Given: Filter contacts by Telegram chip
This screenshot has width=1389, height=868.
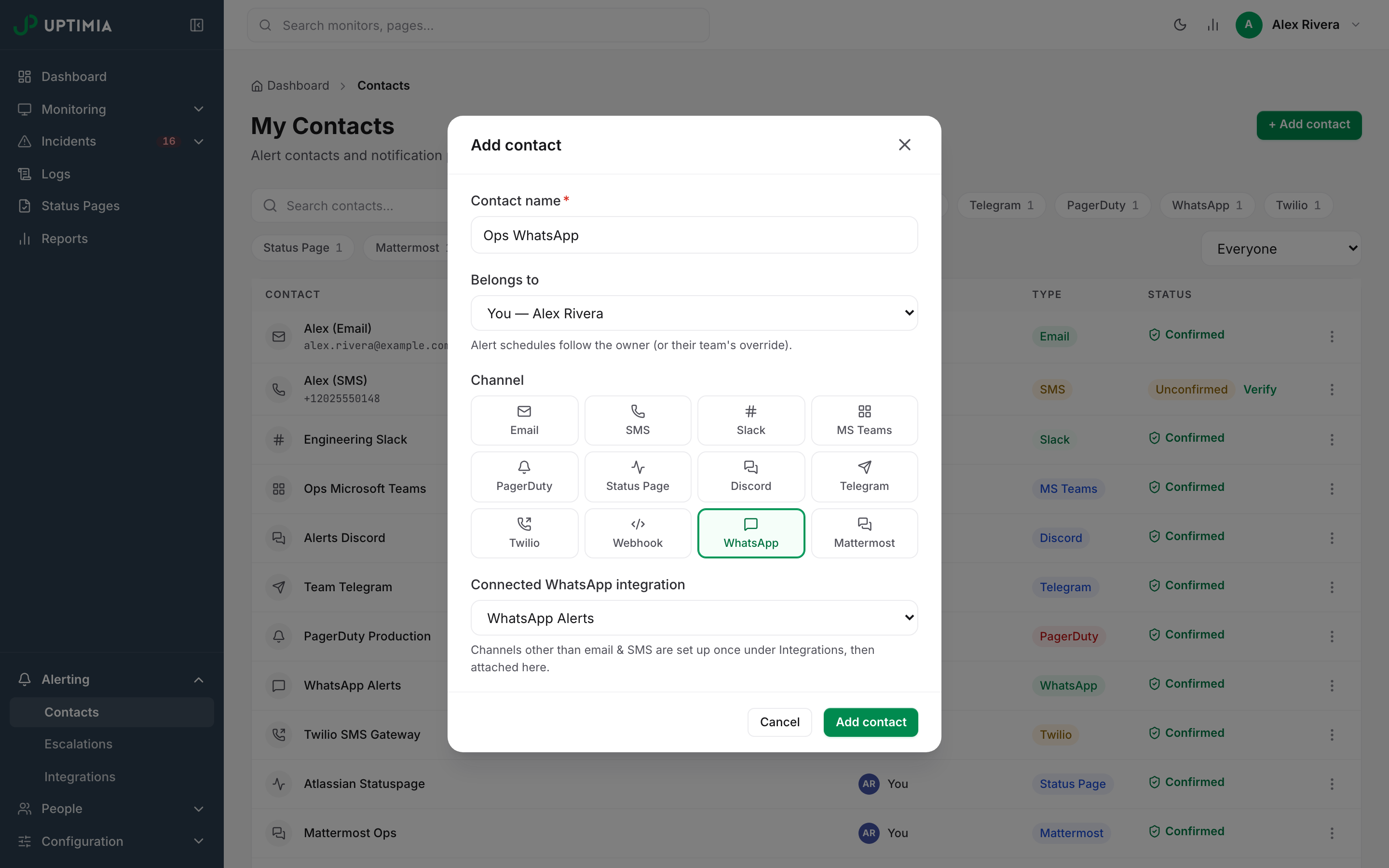Looking at the screenshot, I should [x=1001, y=205].
